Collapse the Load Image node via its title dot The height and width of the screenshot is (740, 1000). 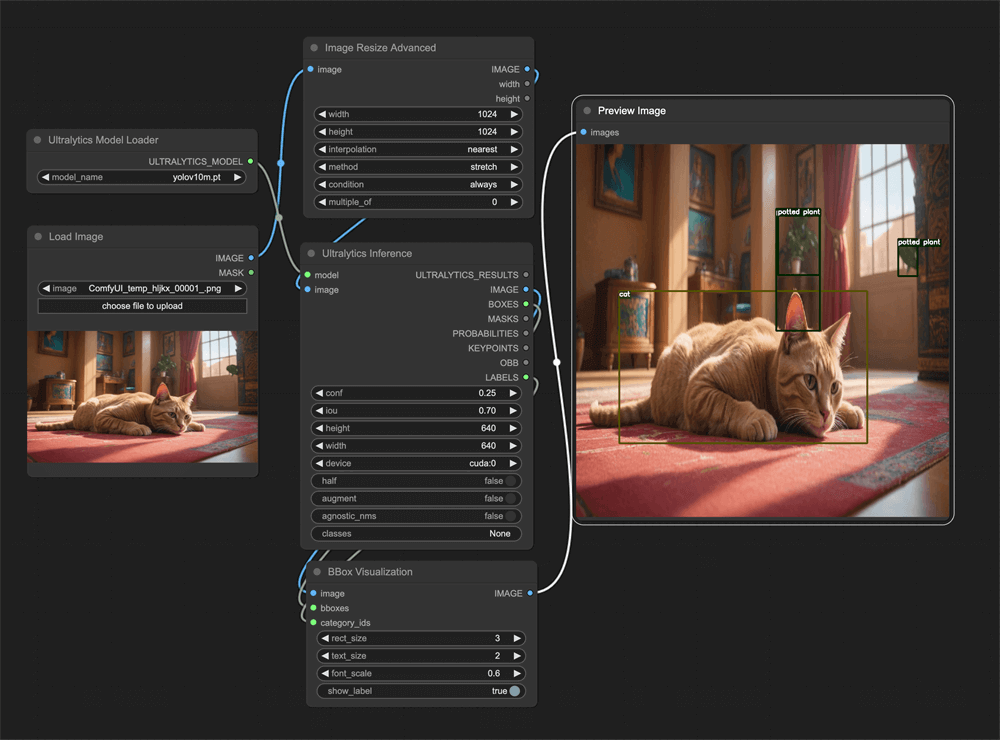point(38,237)
